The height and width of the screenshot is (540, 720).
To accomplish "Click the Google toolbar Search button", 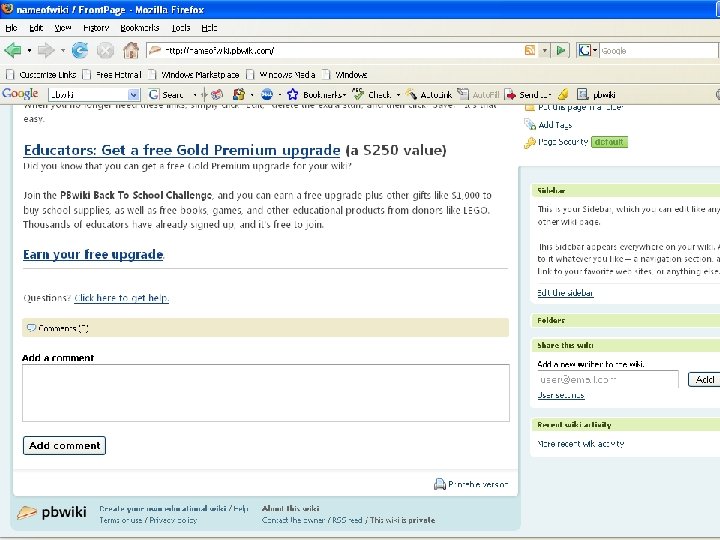I will [166, 95].
